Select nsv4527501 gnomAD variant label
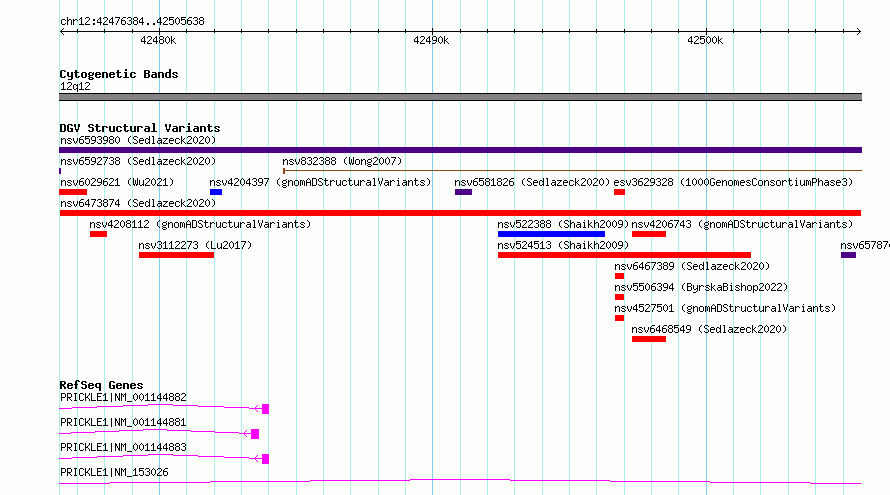 (x=725, y=308)
